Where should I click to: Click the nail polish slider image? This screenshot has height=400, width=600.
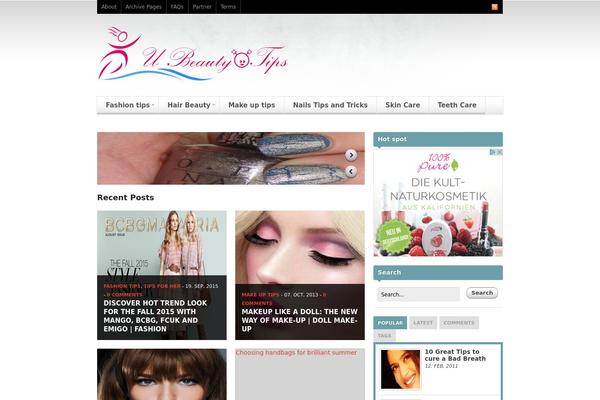coord(231,158)
